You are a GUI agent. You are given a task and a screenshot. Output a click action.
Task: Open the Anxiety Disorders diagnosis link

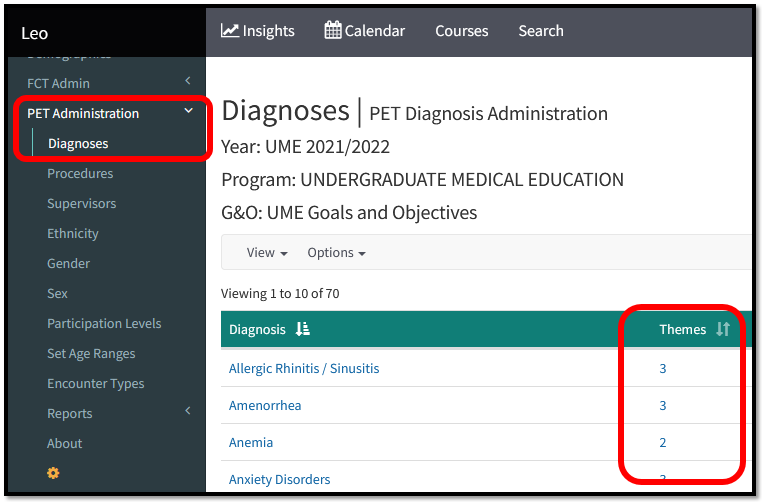pos(279,479)
